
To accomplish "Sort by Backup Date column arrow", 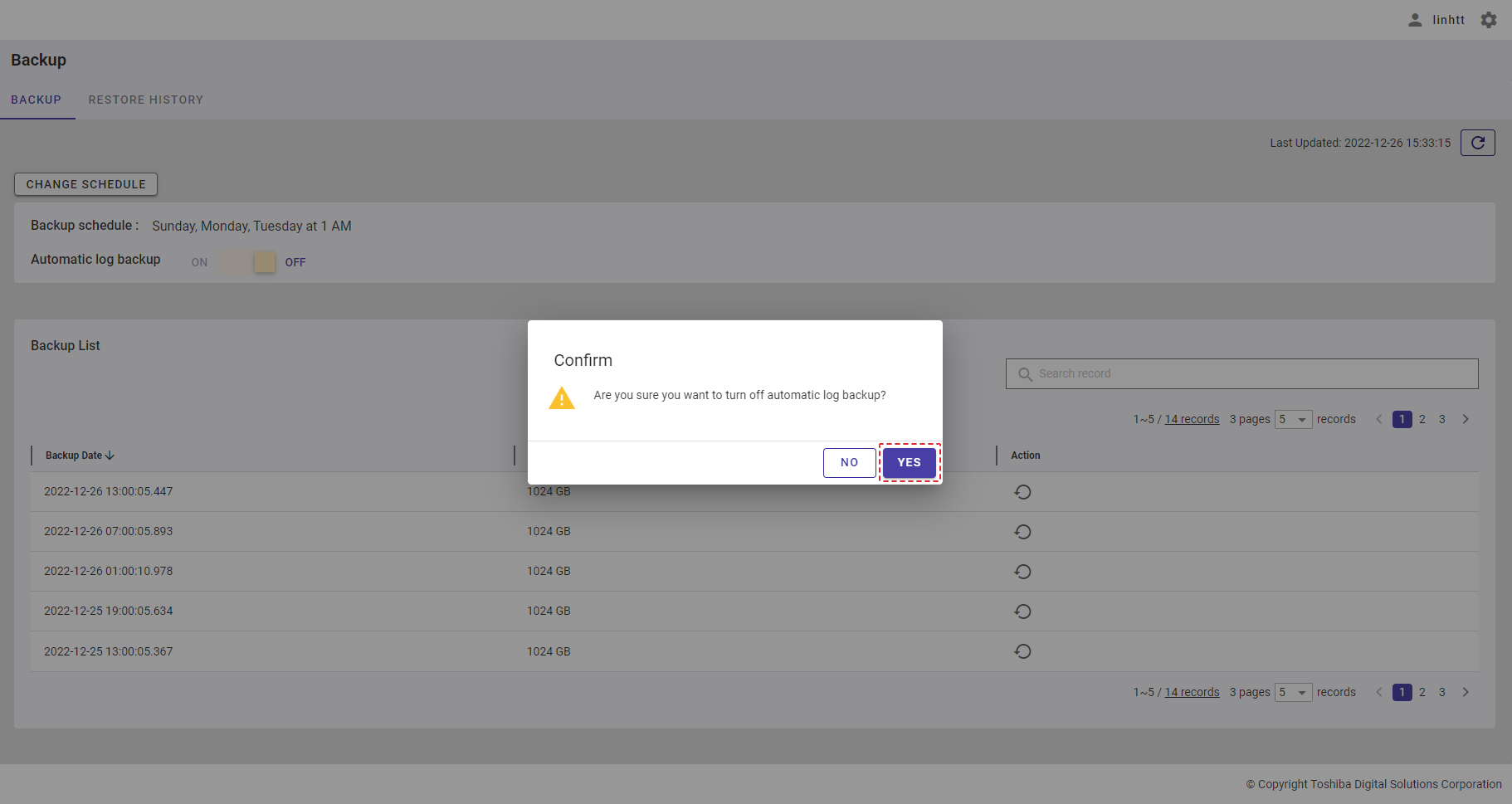I will pos(110,456).
